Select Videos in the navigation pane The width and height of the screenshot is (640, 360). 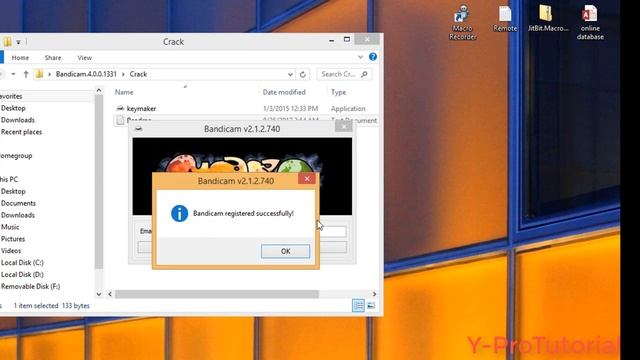click(x=11, y=251)
